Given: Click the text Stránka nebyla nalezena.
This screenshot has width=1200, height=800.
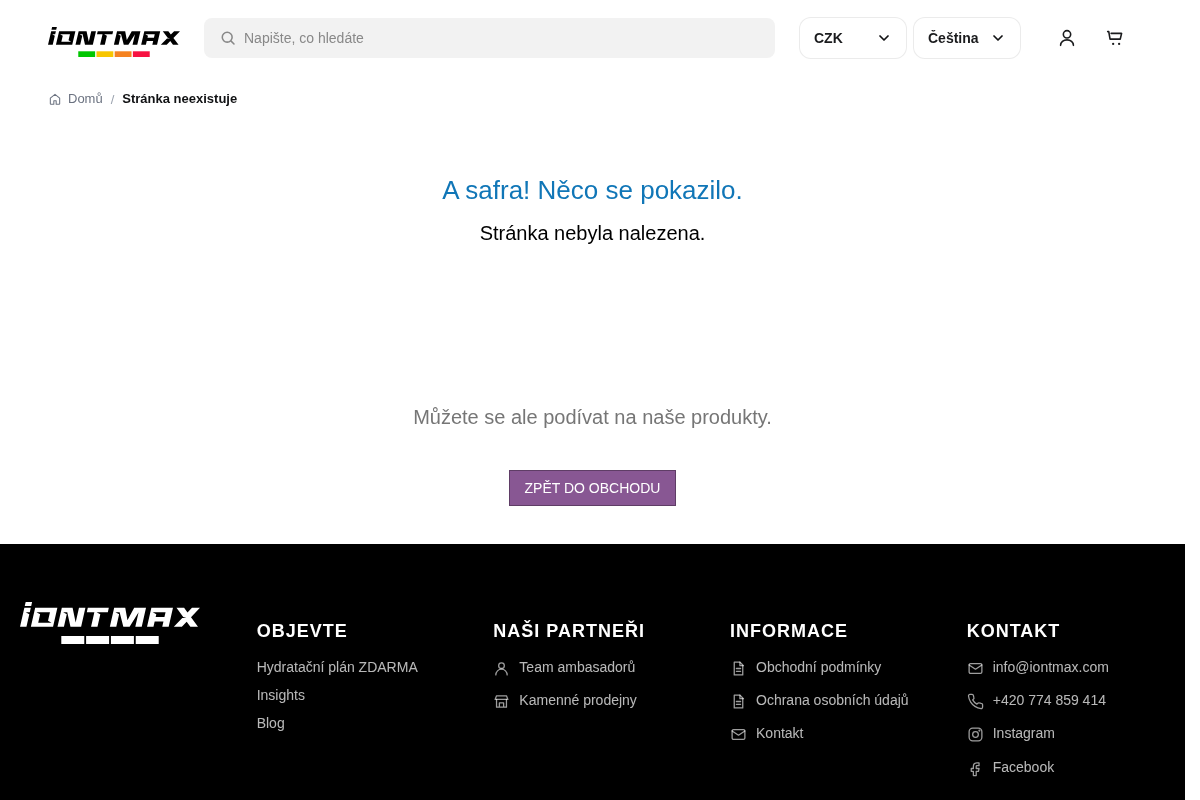Looking at the screenshot, I should point(592,233).
